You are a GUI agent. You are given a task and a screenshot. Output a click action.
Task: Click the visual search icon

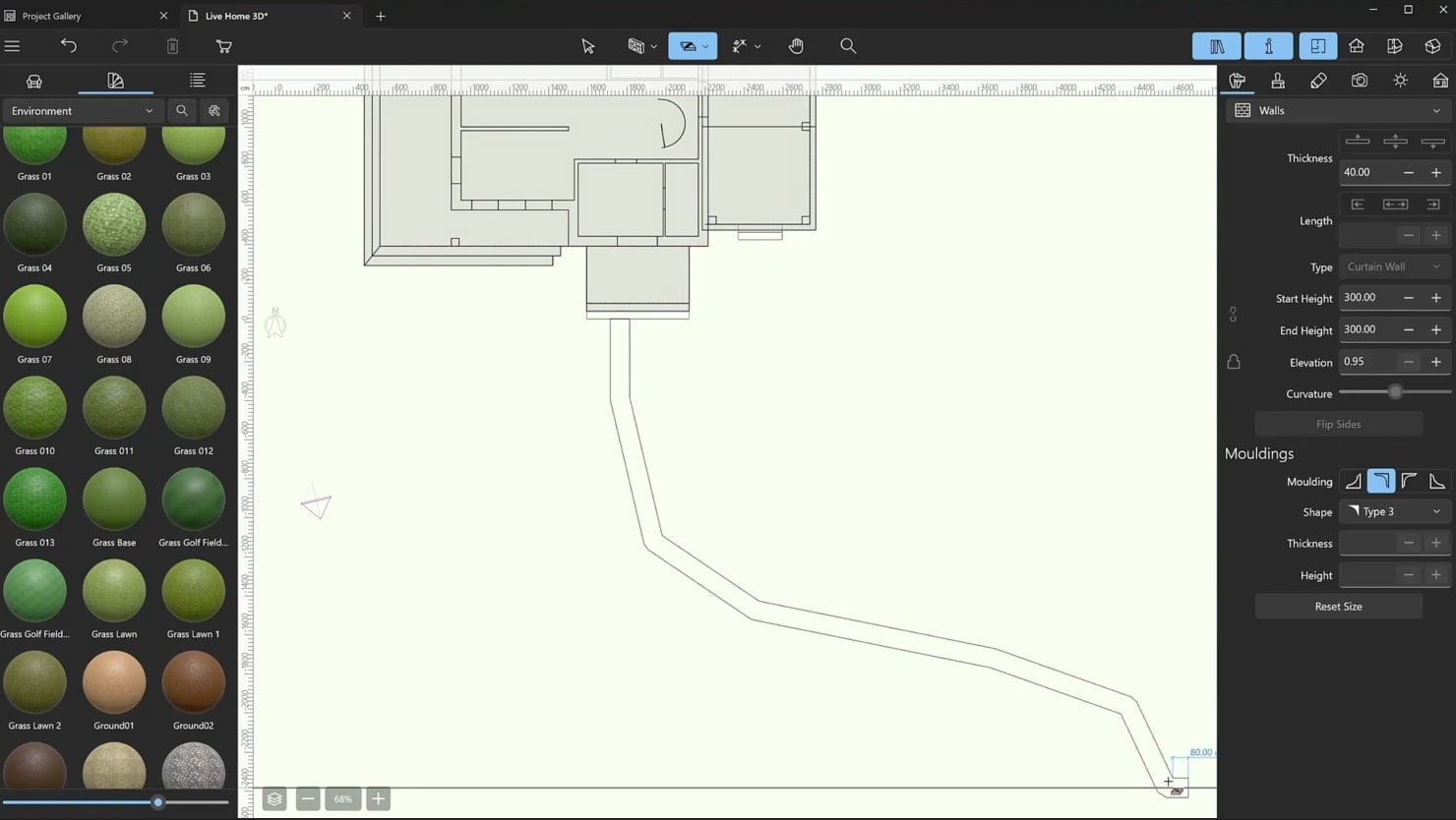point(214,111)
